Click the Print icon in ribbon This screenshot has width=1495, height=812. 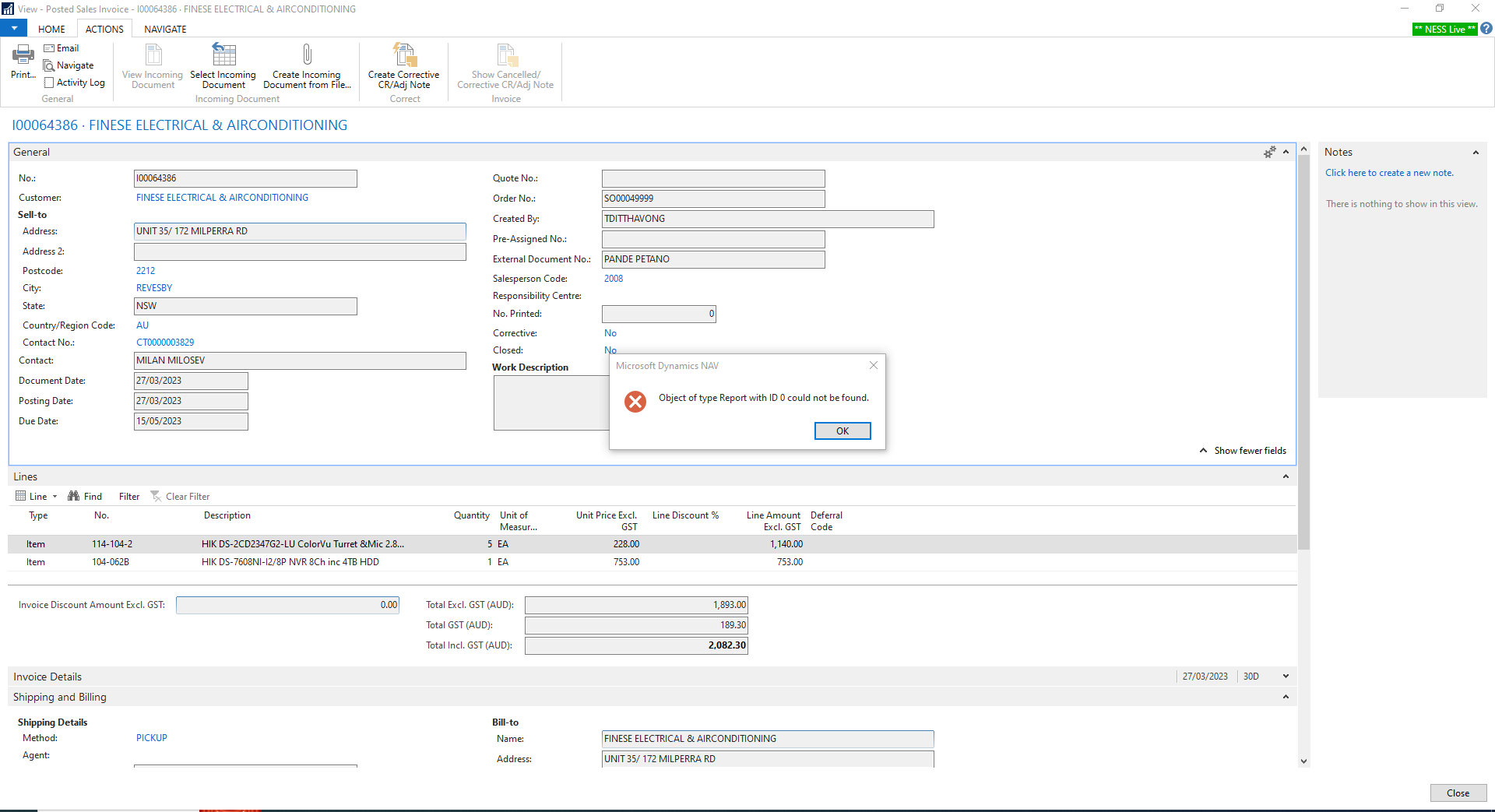(23, 54)
